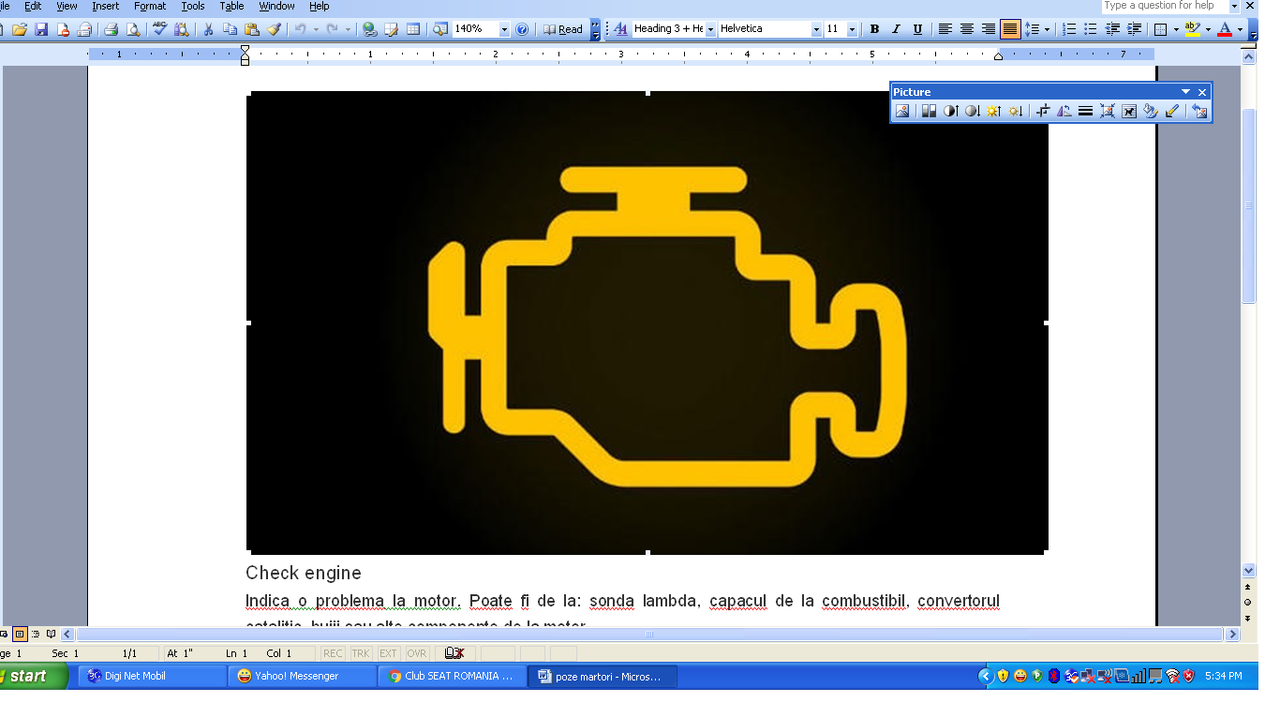Viewport: 1280px width, 720px height.
Task: Click the Compress Pictures icon
Action: coord(1107,111)
